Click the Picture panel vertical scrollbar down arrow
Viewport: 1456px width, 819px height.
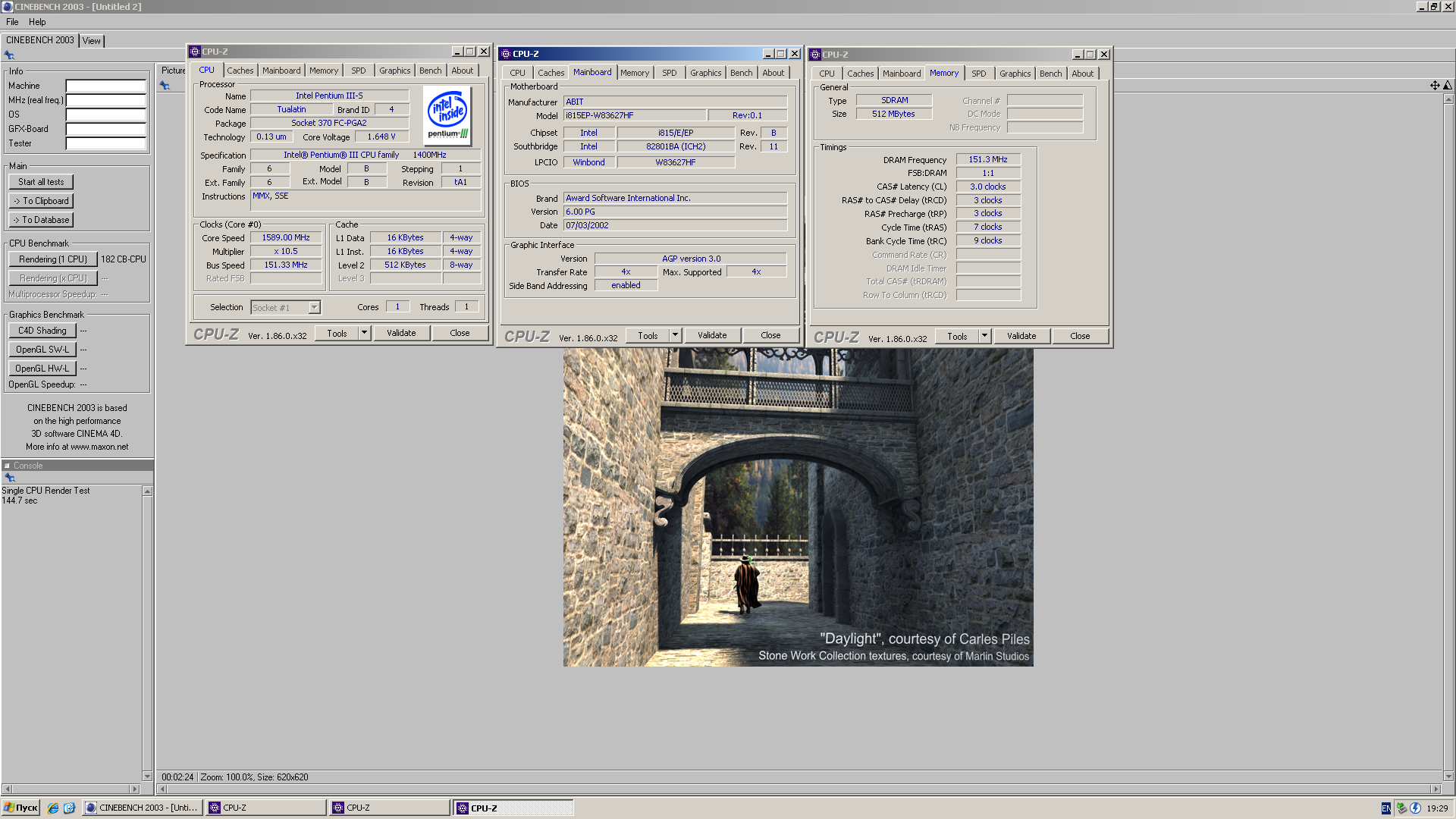coord(1448,777)
